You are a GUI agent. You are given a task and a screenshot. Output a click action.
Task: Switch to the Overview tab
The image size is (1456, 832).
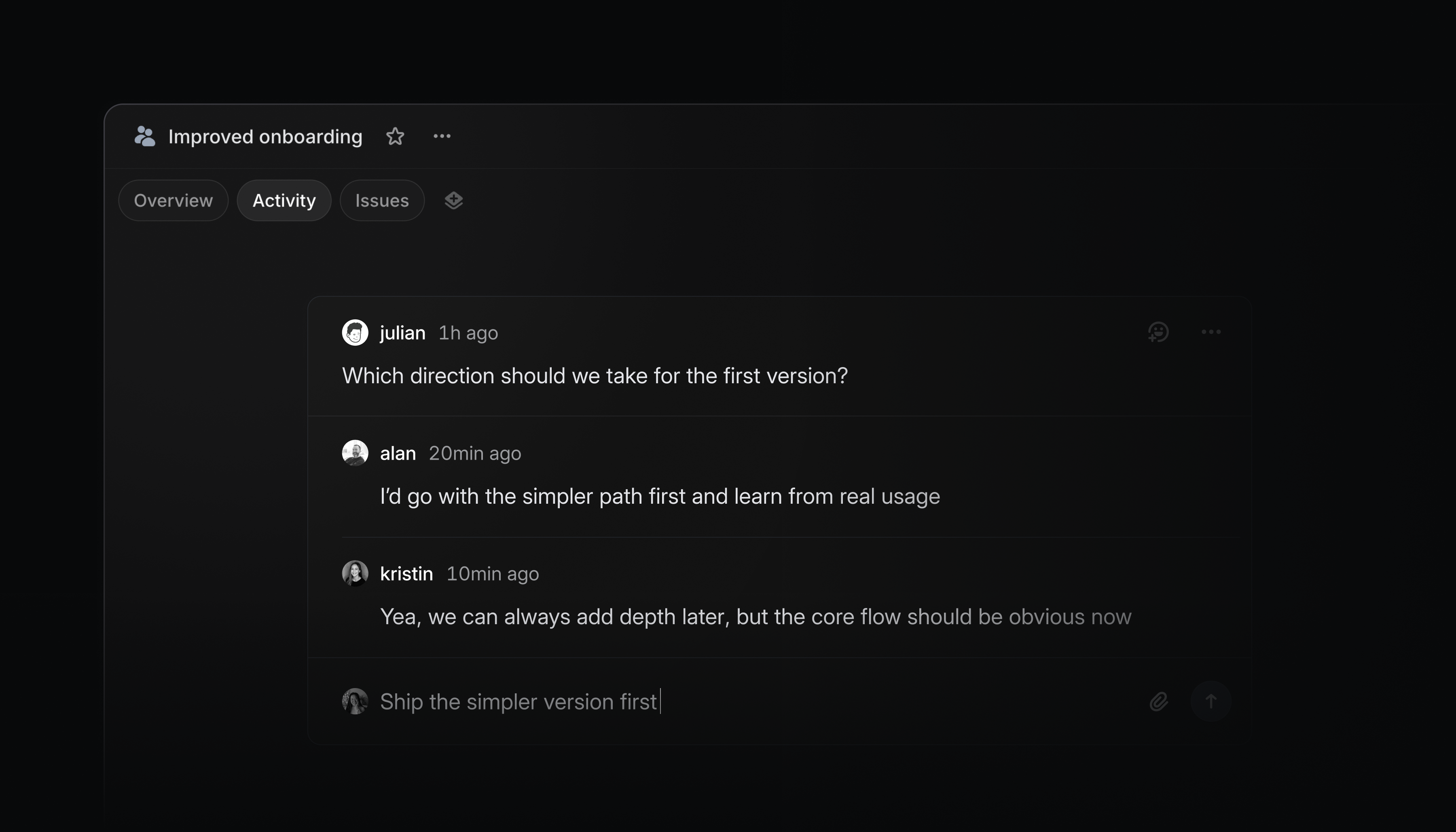pyautogui.click(x=173, y=200)
